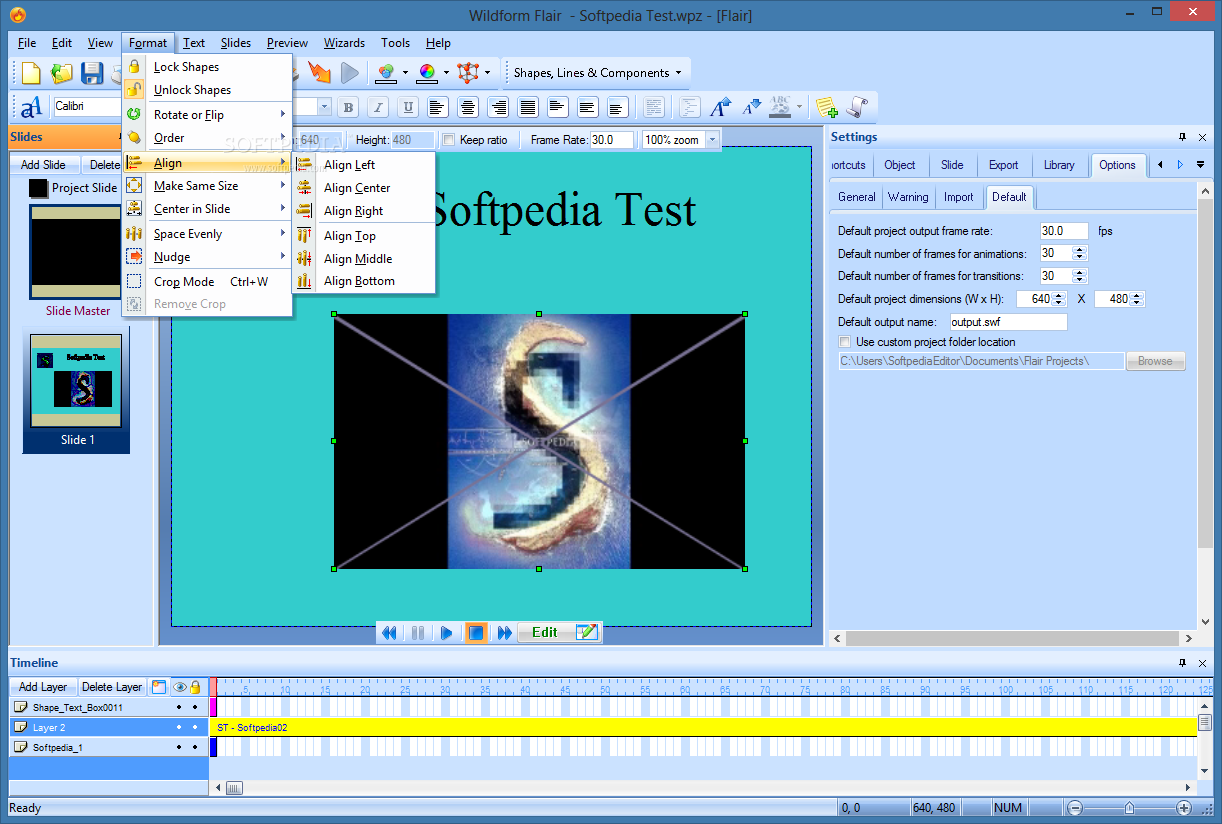The width and height of the screenshot is (1222, 824).
Task: Toggle lock dot for Shape_Text_Box0011 layer
Action: tap(195, 707)
